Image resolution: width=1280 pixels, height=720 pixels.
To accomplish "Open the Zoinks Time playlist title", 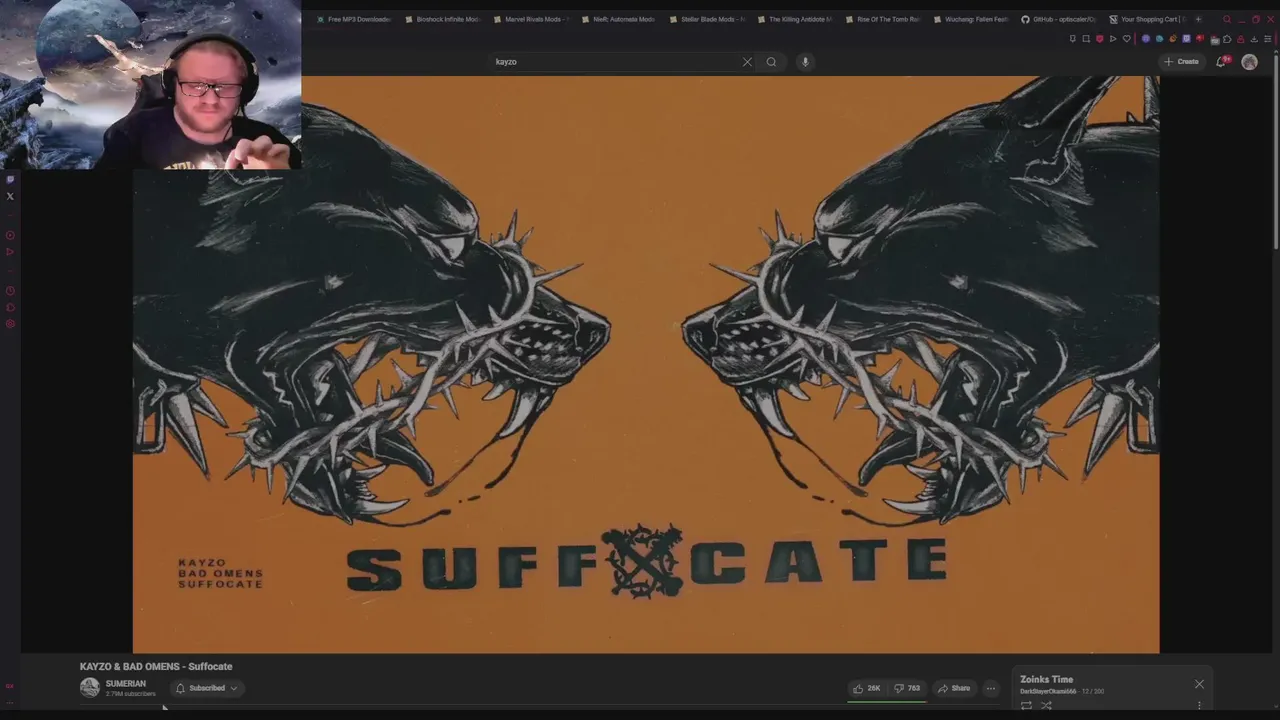I will [1046, 679].
